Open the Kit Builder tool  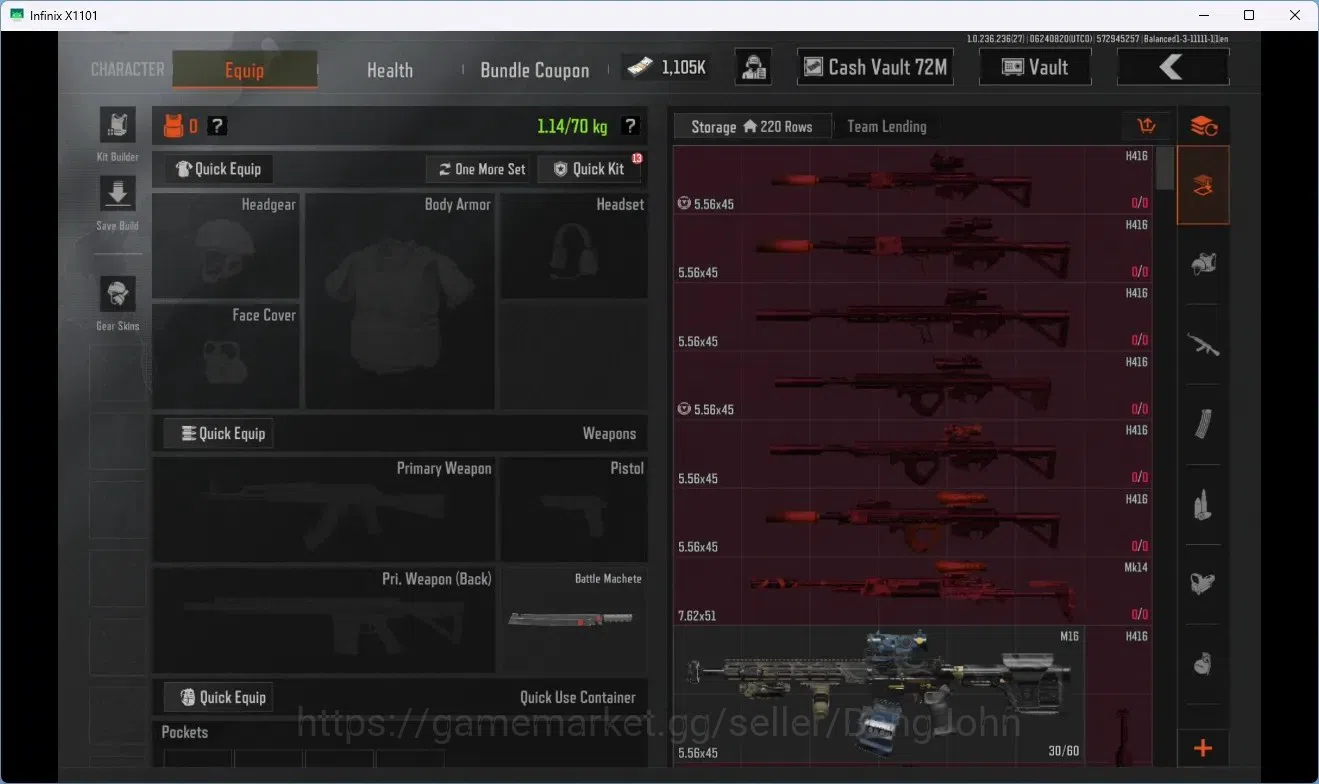click(118, 125)
